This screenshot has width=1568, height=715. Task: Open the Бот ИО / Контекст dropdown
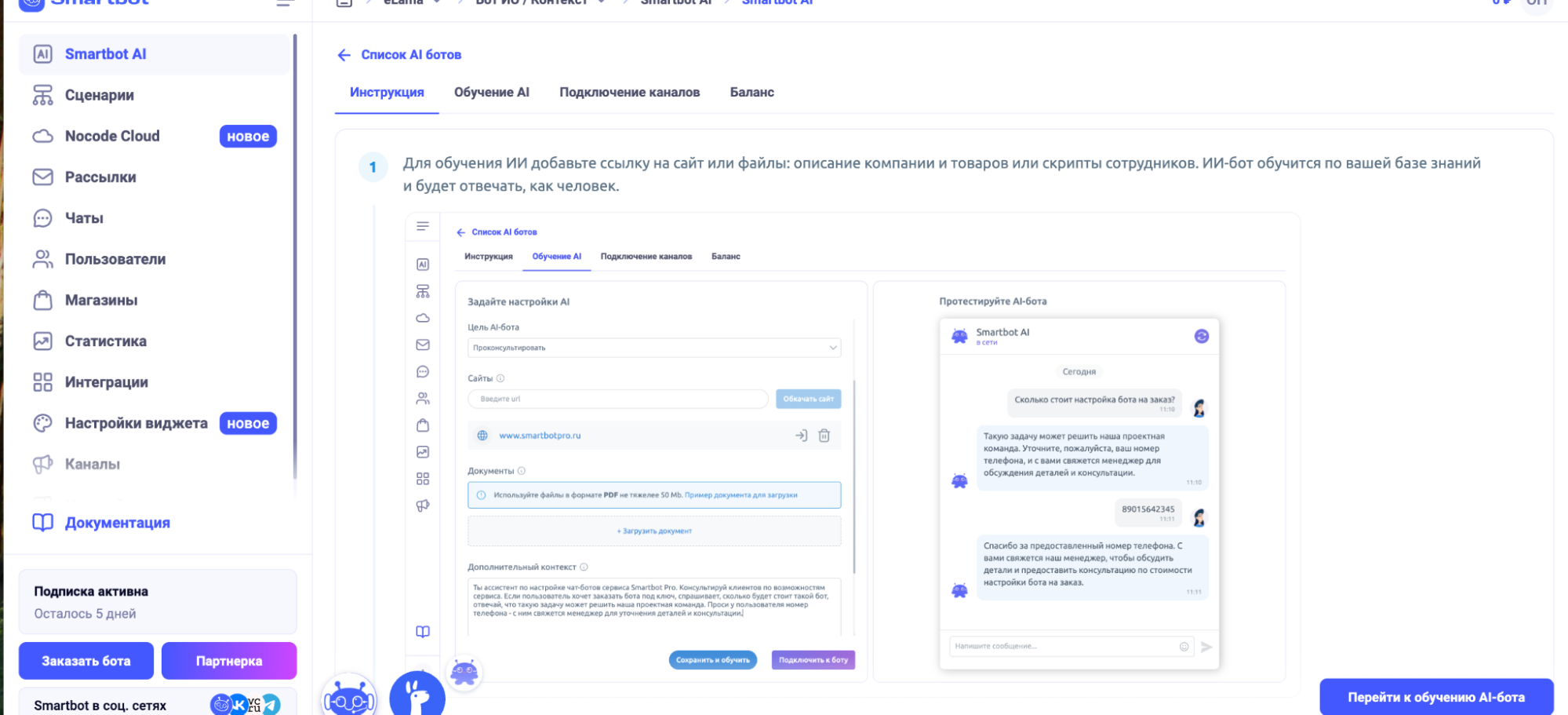pos(601,2)
